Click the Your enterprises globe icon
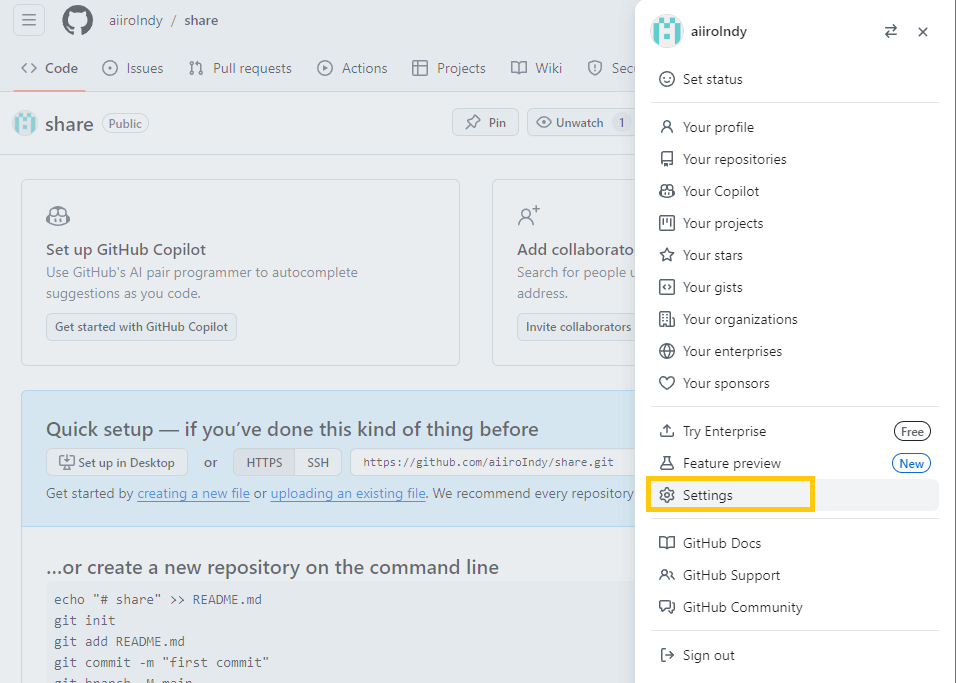 (x=667, y=351)
